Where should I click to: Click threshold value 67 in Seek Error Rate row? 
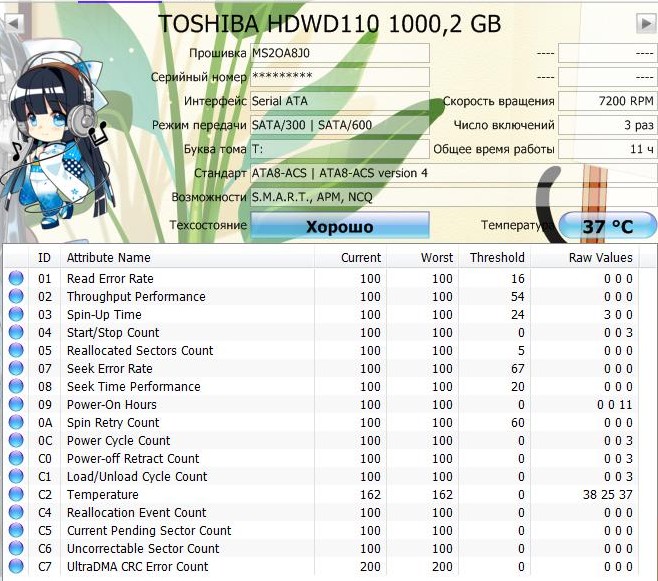click(x=517, y=369)
